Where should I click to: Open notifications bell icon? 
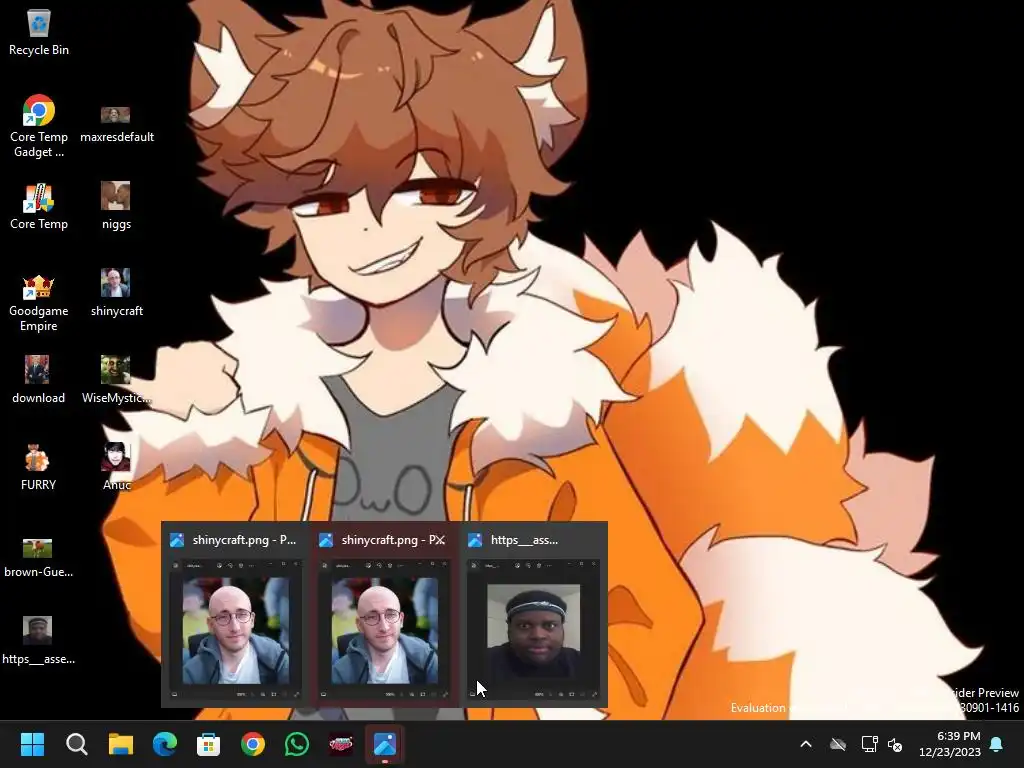[x=997, y=744]
